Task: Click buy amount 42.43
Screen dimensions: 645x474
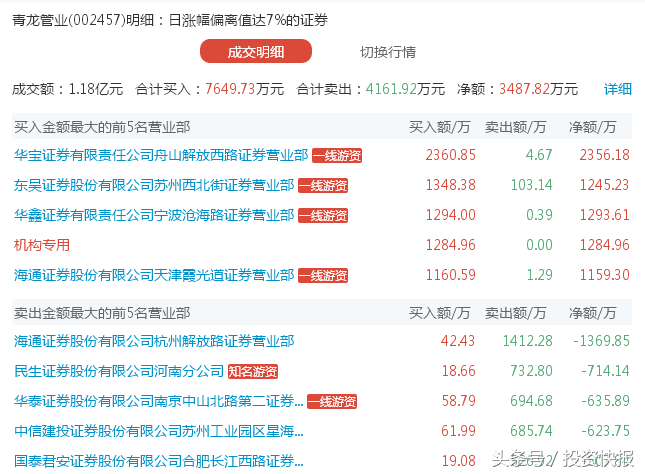Action: tap(458, 341)
